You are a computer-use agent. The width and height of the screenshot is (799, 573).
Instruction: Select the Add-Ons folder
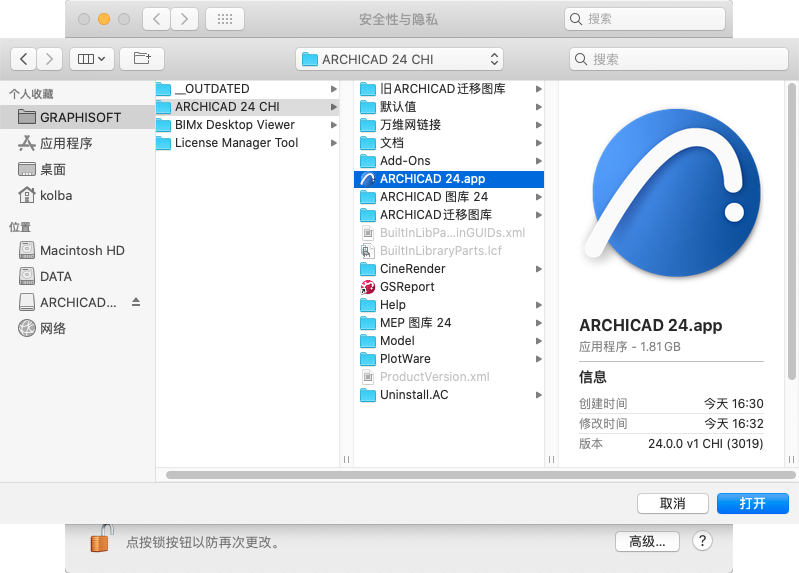(x=449, y=161)
